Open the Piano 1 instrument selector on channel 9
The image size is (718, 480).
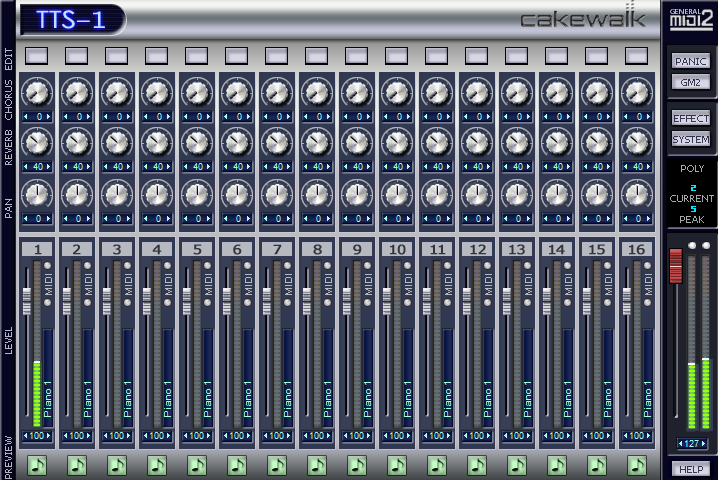pyautogui.click(x=368, y=377)
